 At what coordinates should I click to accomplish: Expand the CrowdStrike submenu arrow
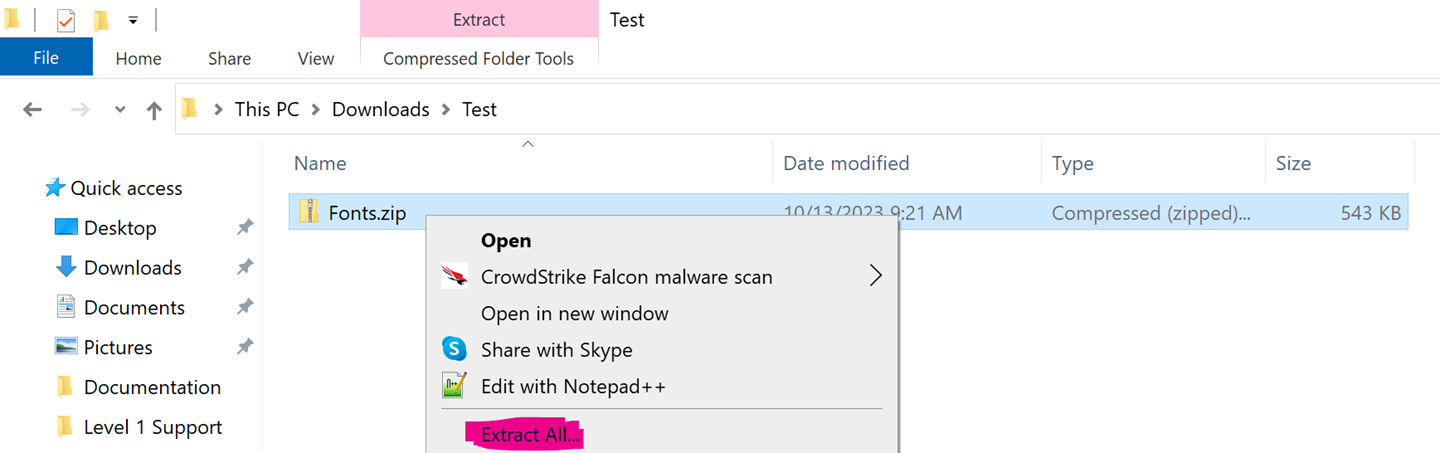pyautogui.click(x=875, y=276)
